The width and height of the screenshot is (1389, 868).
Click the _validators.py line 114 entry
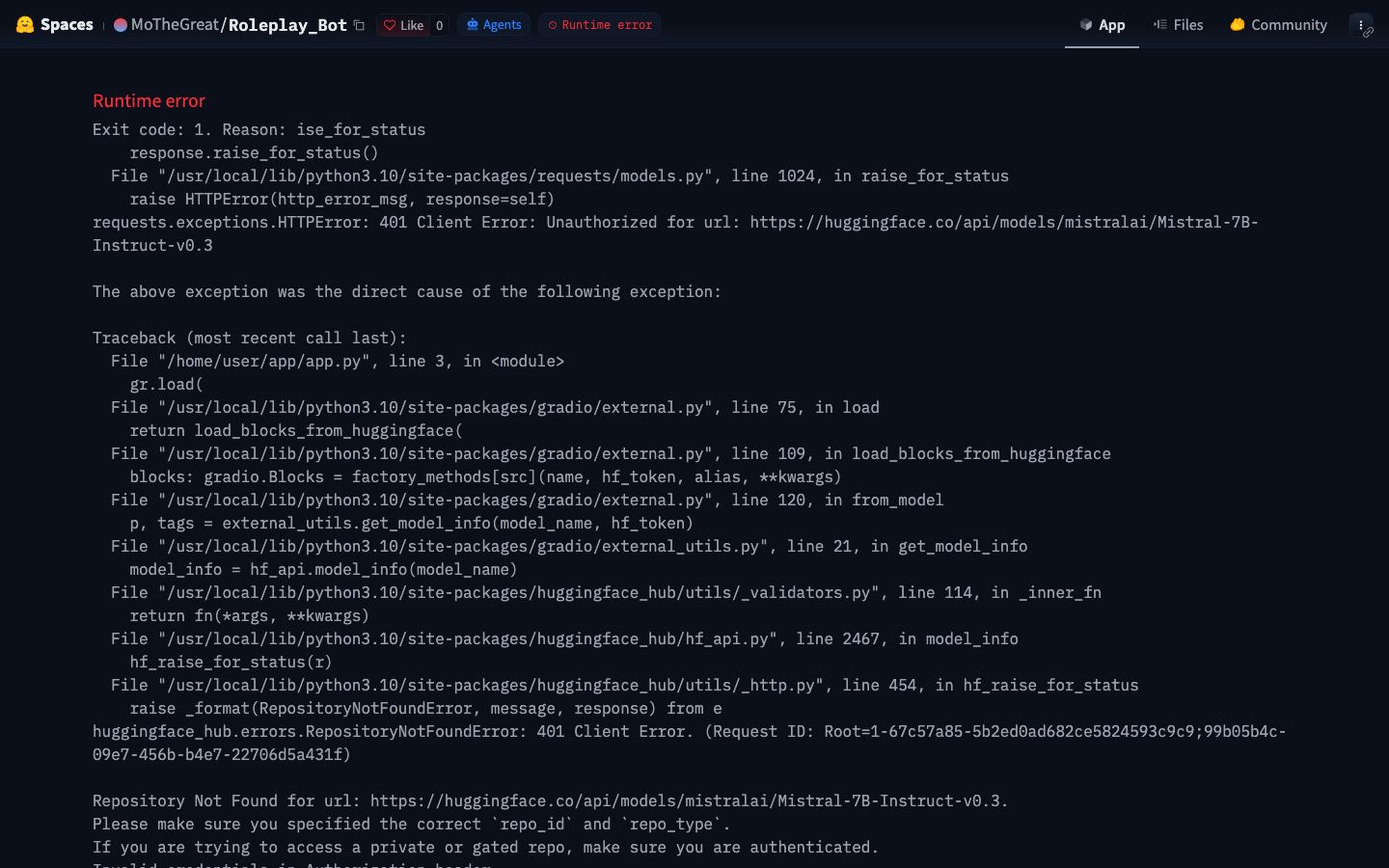tap(606, 592)
